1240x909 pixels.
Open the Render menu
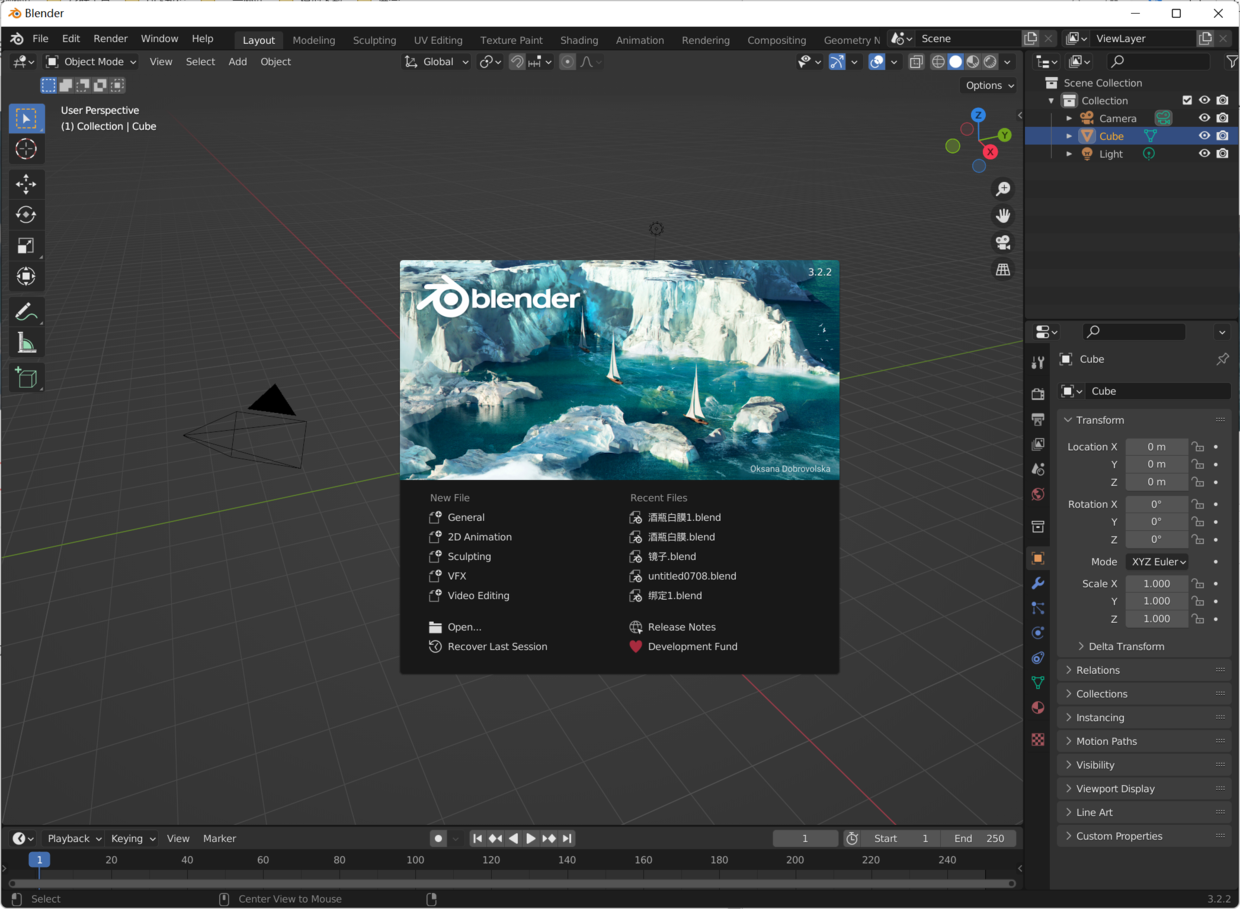pyautogui.click(x=110, y=39)
